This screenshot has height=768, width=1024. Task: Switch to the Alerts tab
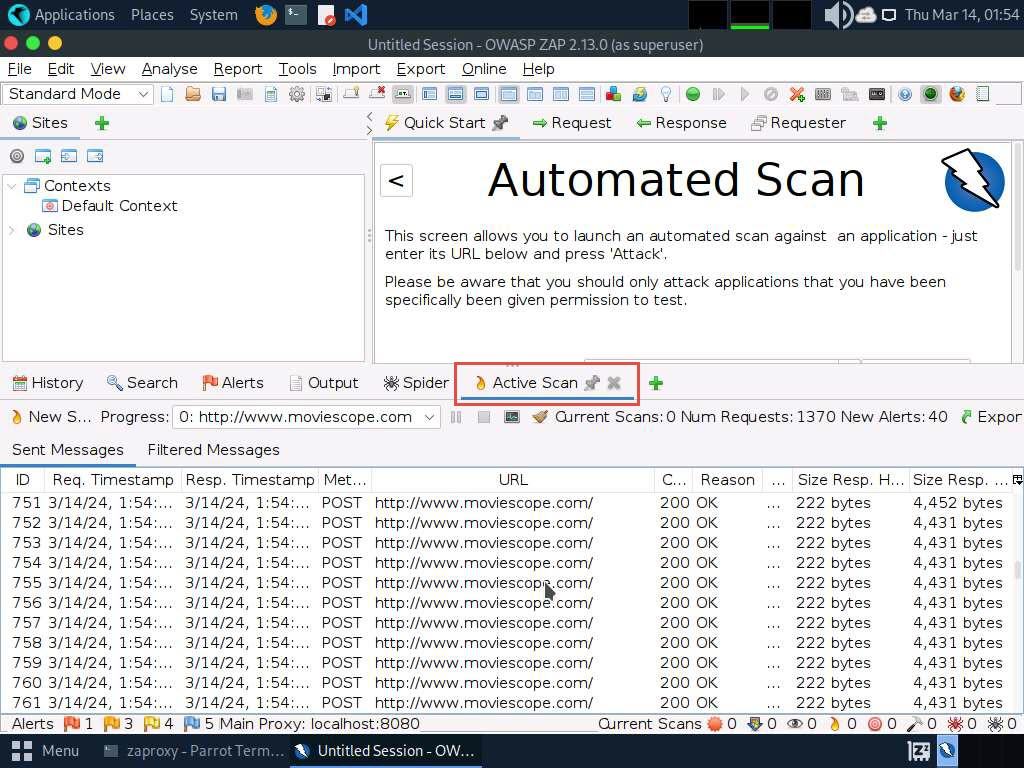233,383
